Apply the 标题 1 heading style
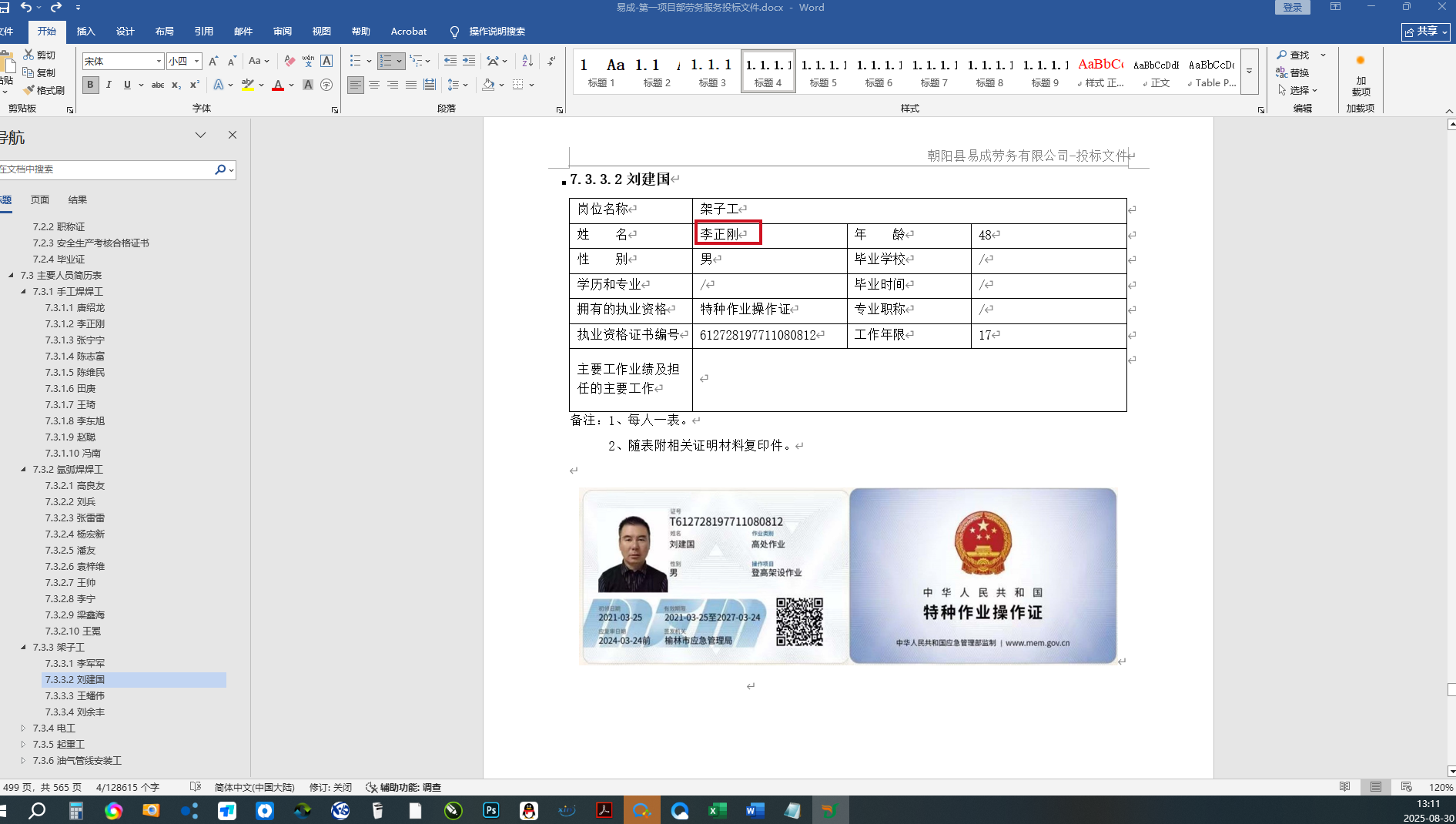 click(x=601, y=72)
